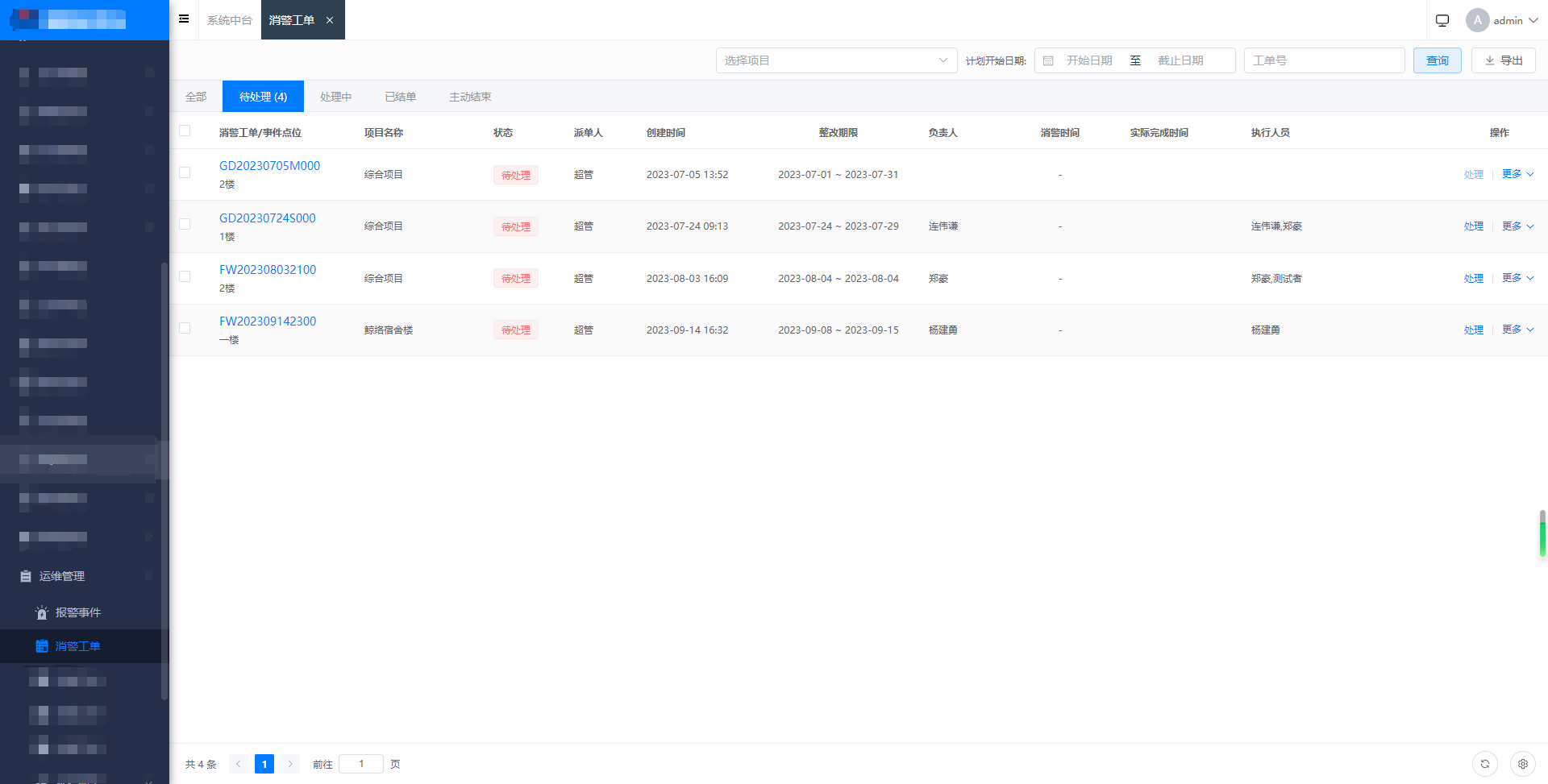
Task: Switch to the 系统中台 tab
Action: [230, 20]
